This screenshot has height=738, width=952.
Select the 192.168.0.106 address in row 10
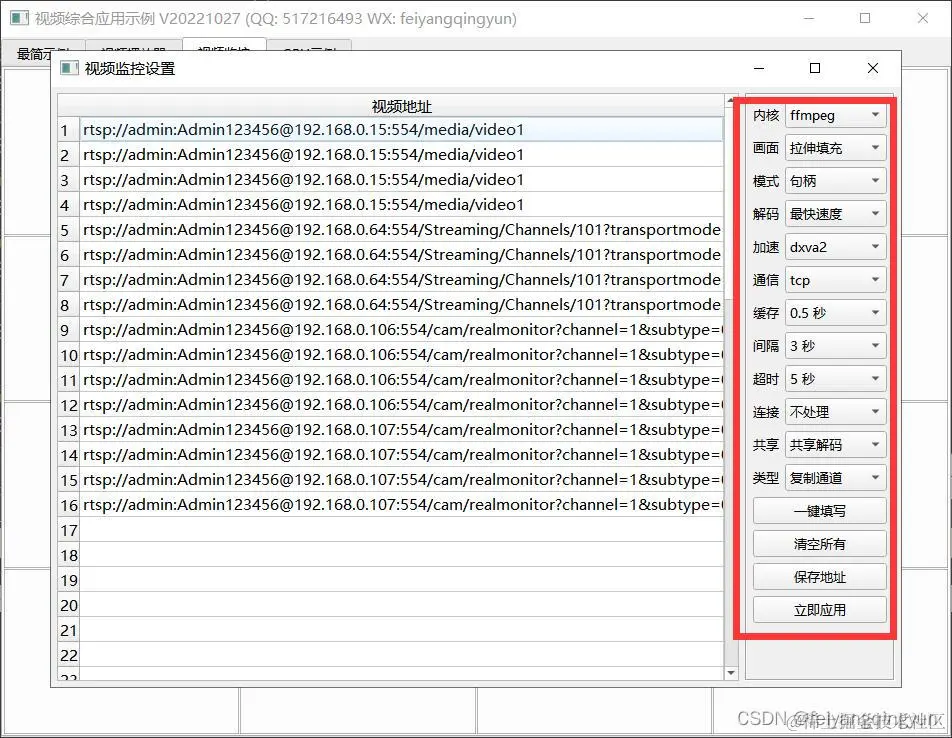pyautogui.click(x=401, y=354)
